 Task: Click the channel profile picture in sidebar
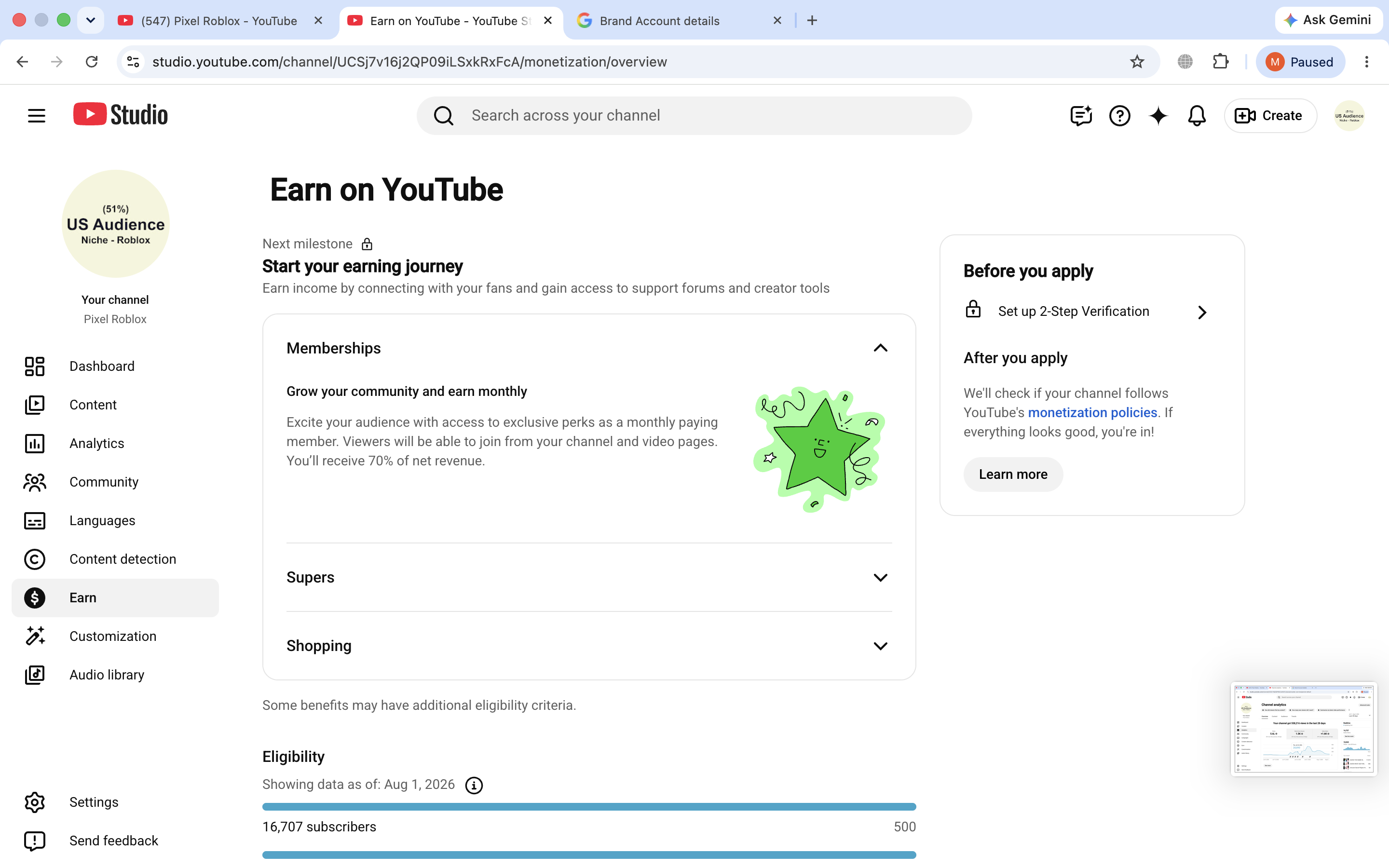coord(115,224)
